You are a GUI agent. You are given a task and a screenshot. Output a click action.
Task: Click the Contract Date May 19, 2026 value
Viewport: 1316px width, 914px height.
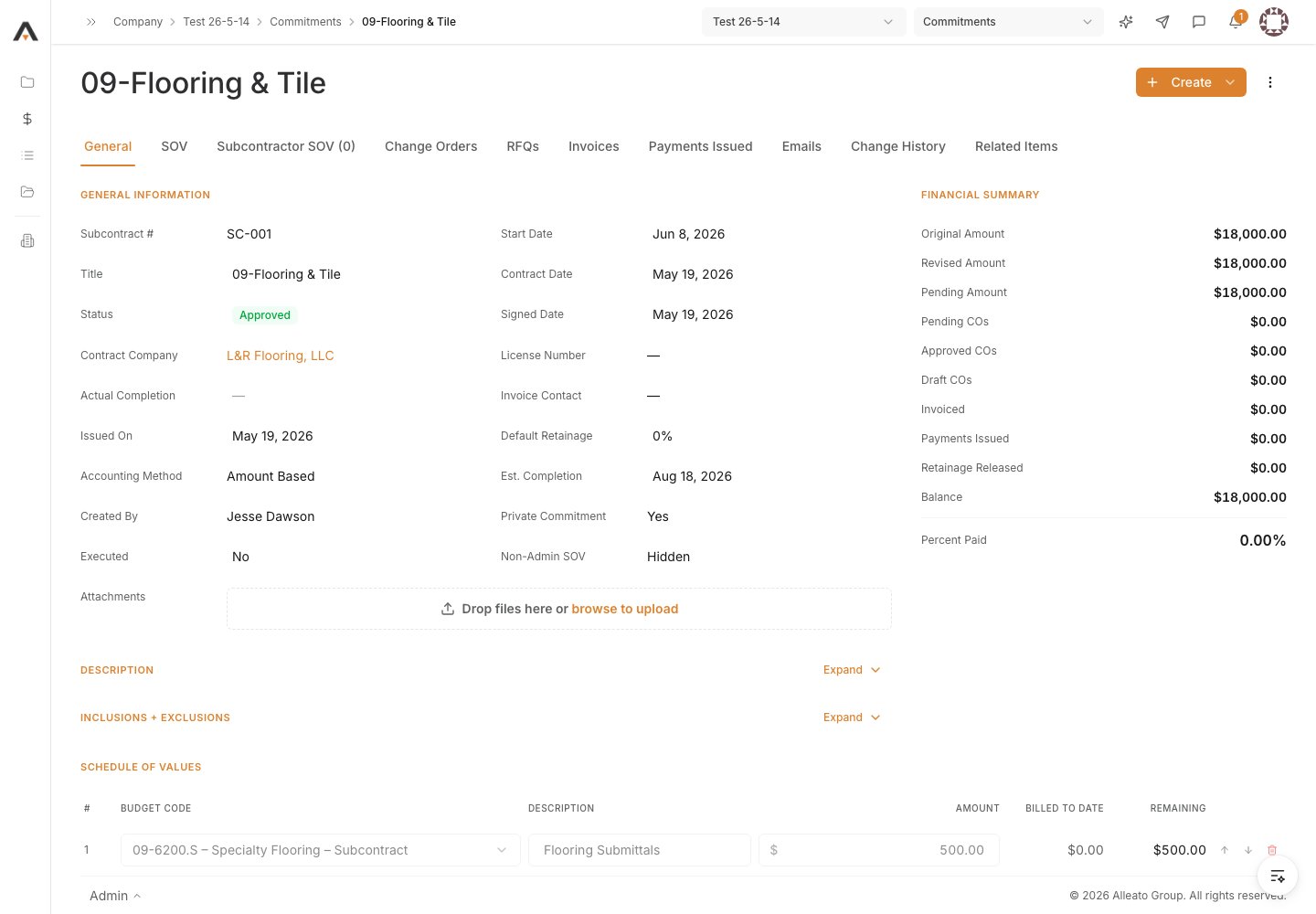pos(693,274)
